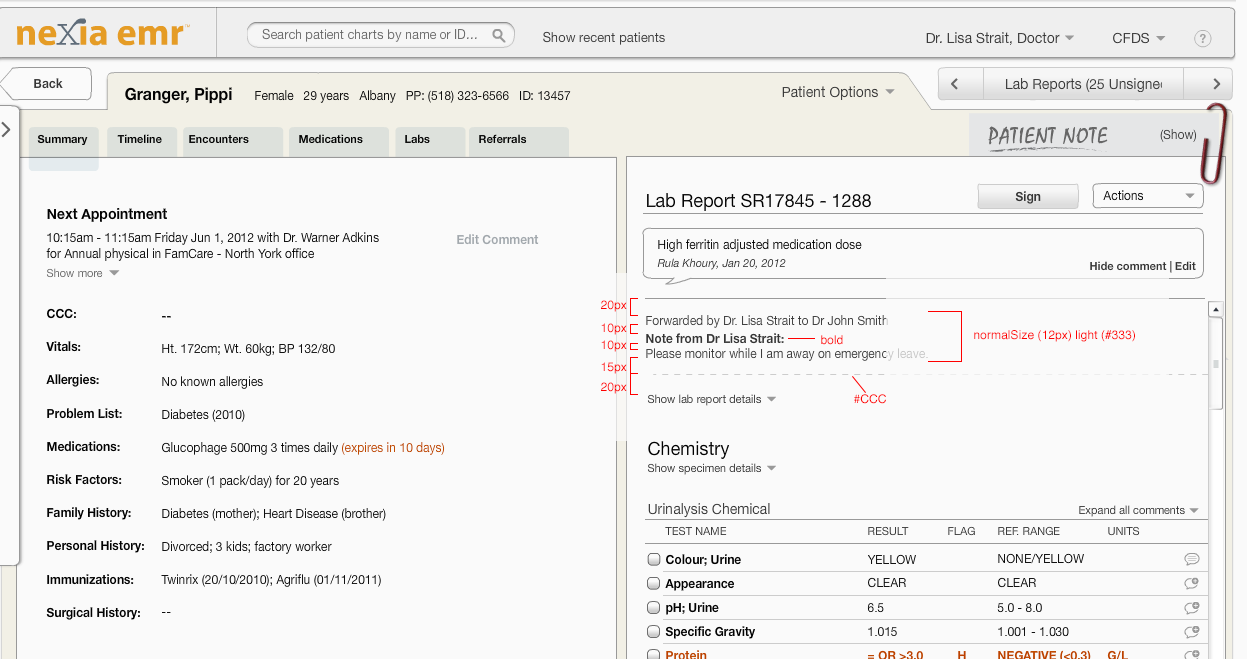This screenshot has width=1247, height=659.
Task: Click Show recent patients link
Action: [x=603, y=37]
